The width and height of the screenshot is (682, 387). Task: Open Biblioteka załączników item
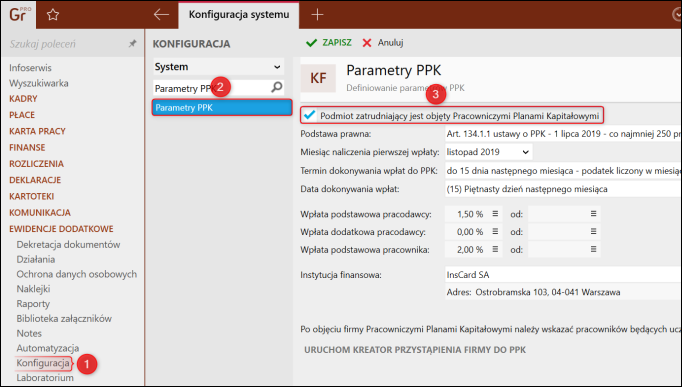click(x=64, y=318)
